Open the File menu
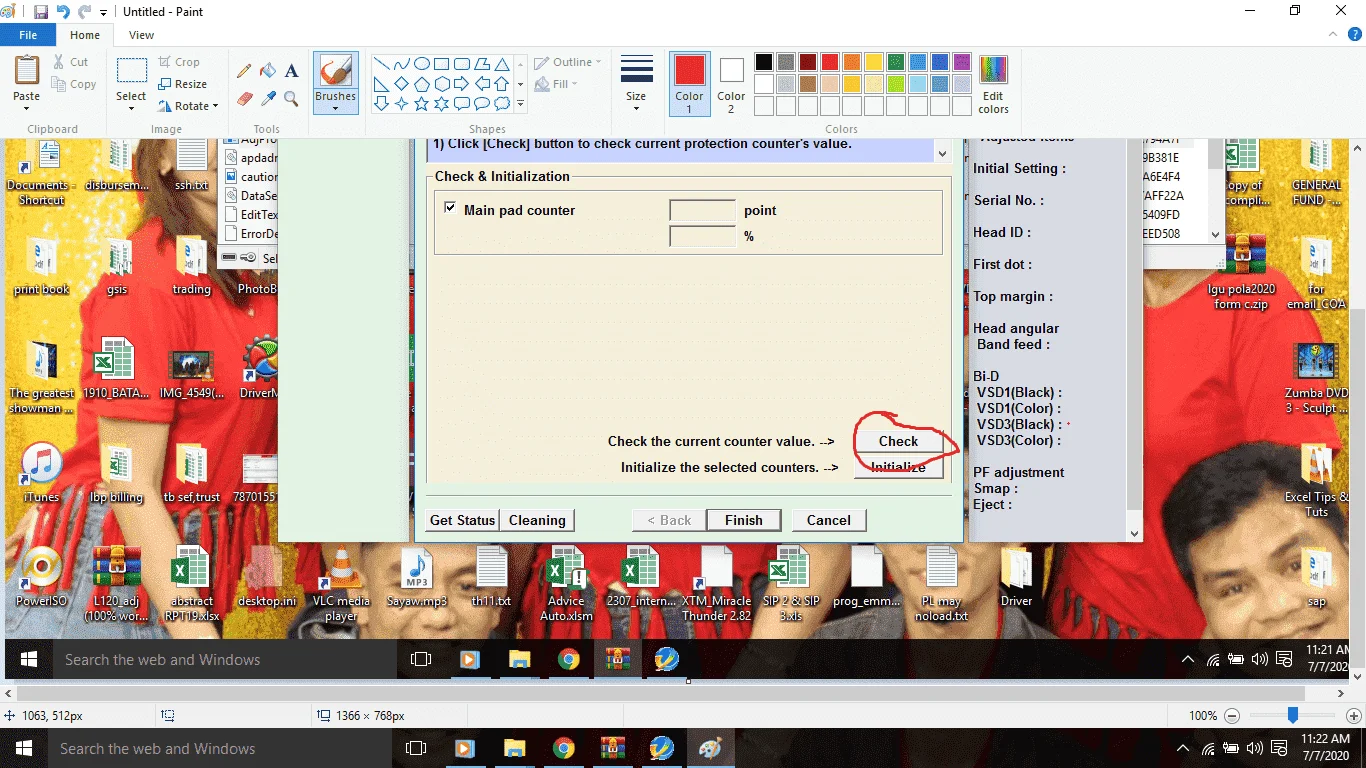The width and height of the screenshot is (1366, 768). [x=28, y=35]
